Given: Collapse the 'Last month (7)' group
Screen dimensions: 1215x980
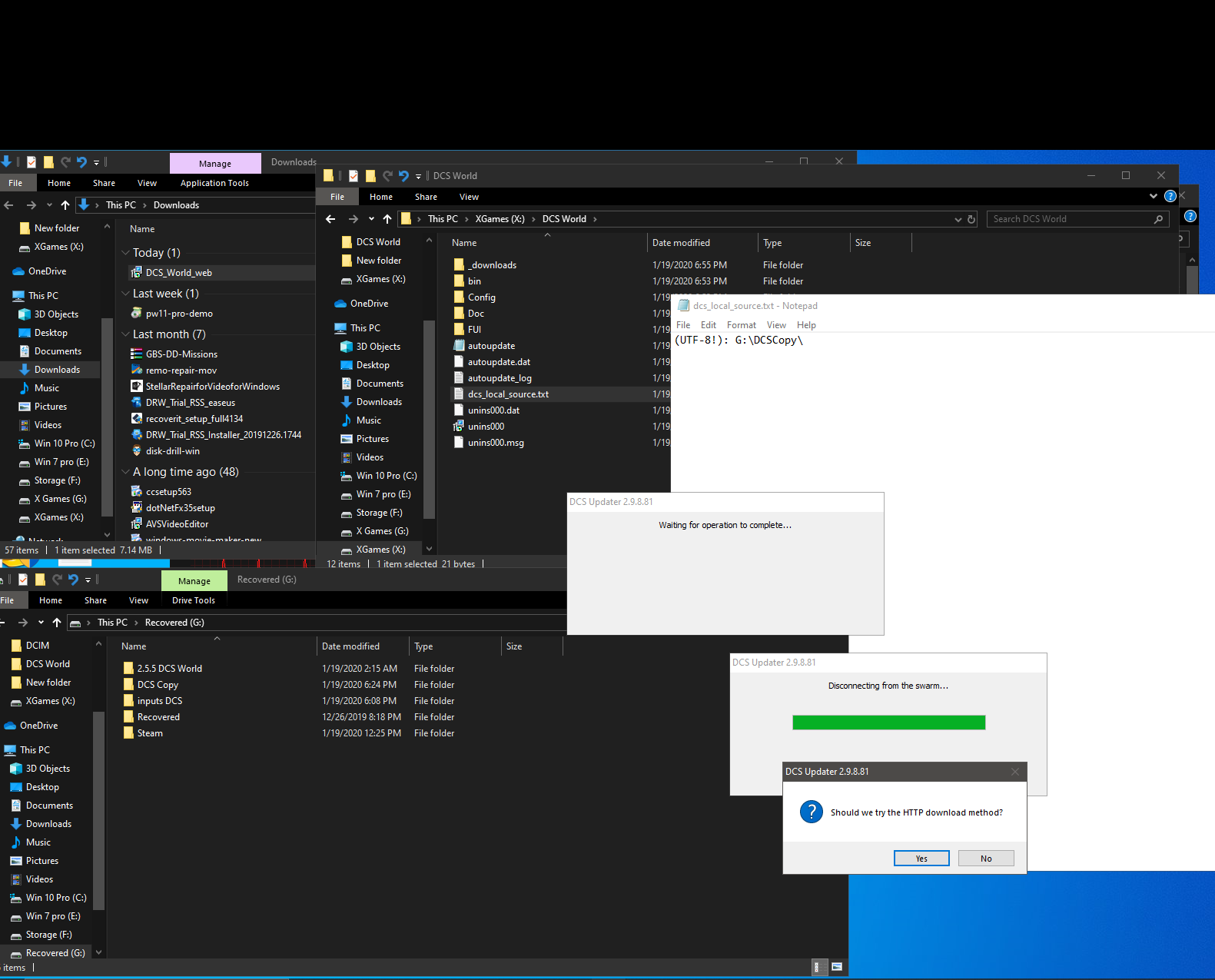Looking at the screenshot, I should pos(126,334).
